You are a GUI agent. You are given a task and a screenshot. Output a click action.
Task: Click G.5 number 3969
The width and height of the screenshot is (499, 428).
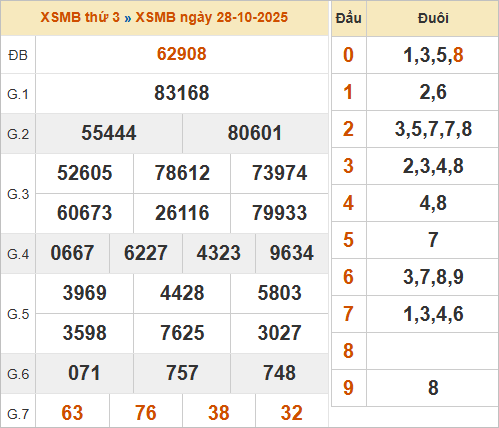[x=85, y=293]
